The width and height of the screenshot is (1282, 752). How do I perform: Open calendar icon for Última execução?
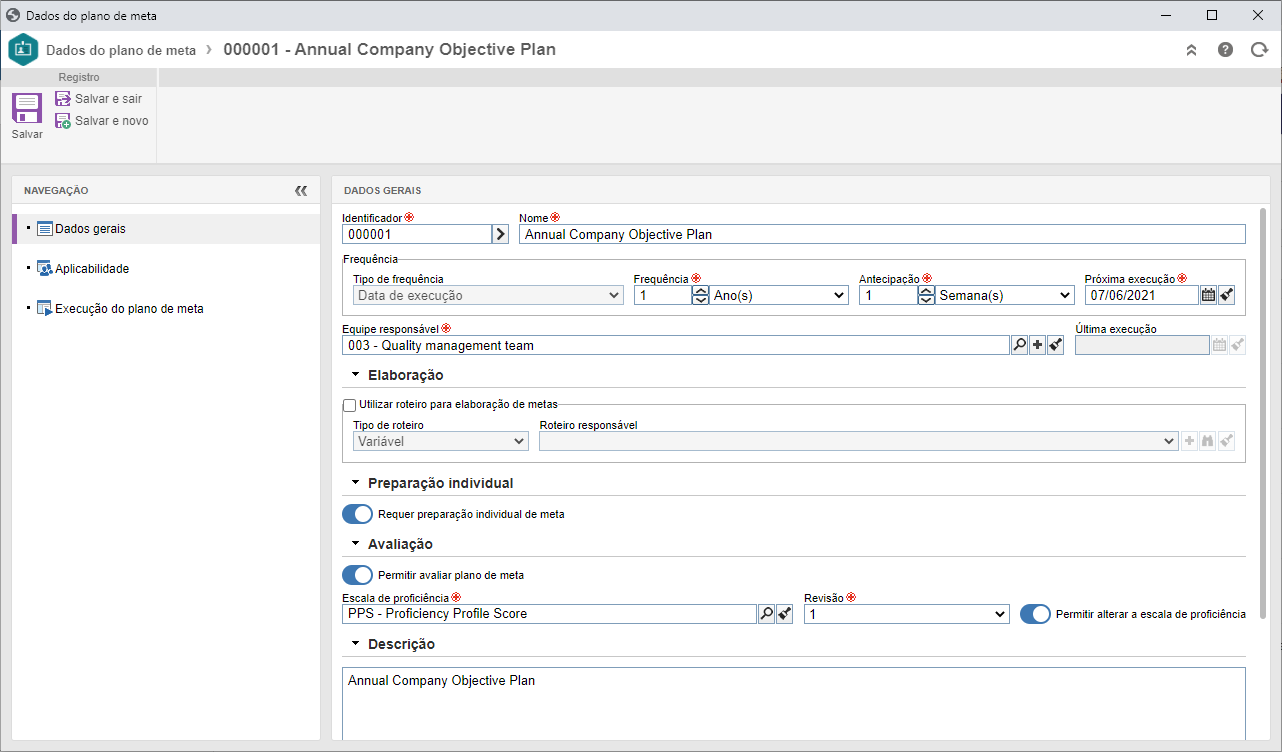tap(1219, 345)
